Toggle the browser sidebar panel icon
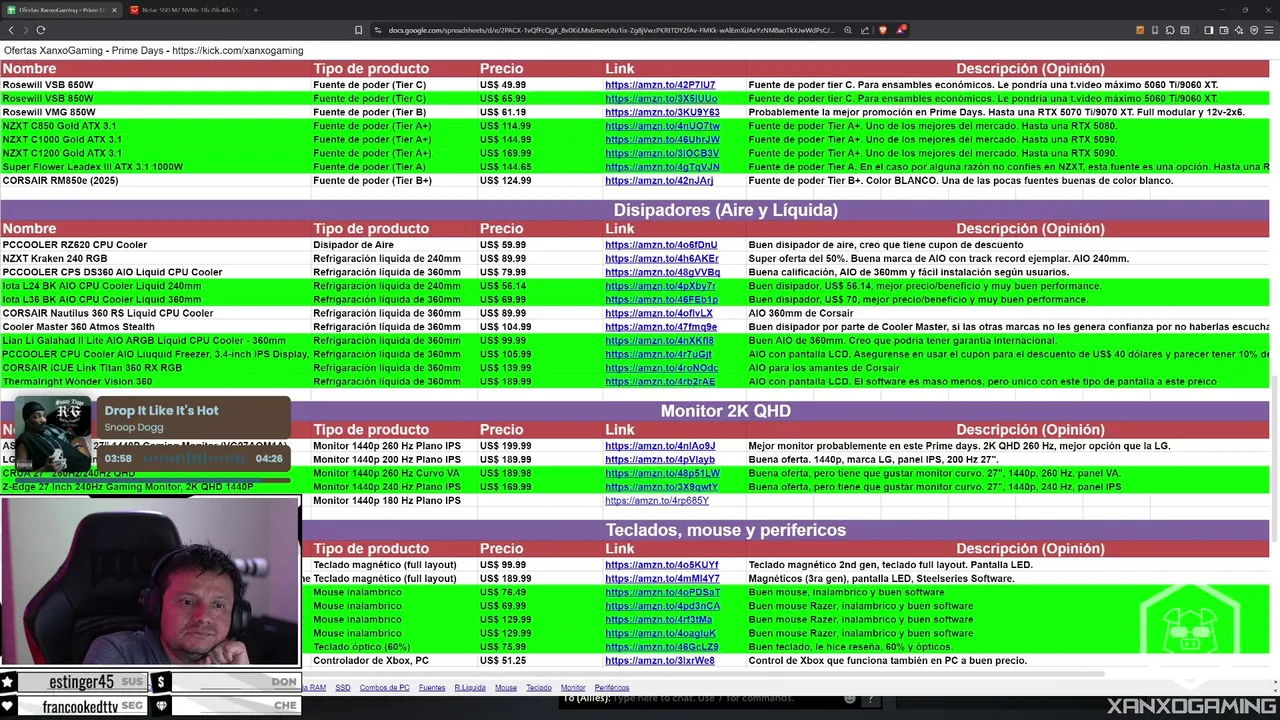The height and width of the screenshot is (720, 1280). point(1208,30)
